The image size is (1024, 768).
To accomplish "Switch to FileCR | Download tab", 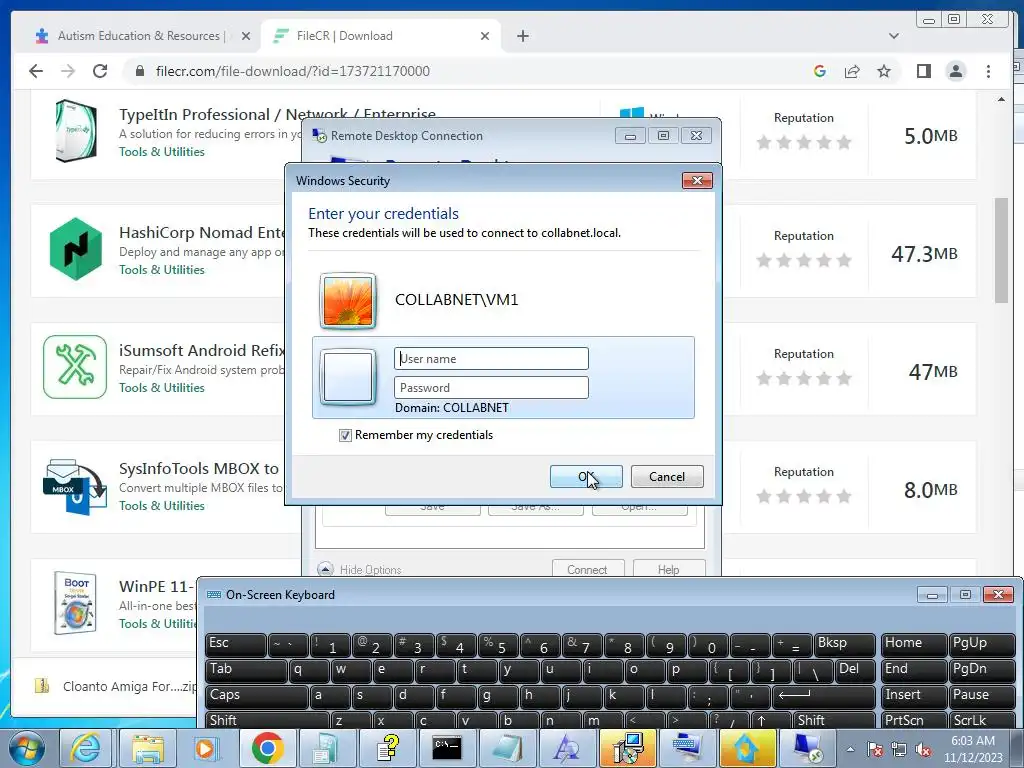I will (383, 36).
